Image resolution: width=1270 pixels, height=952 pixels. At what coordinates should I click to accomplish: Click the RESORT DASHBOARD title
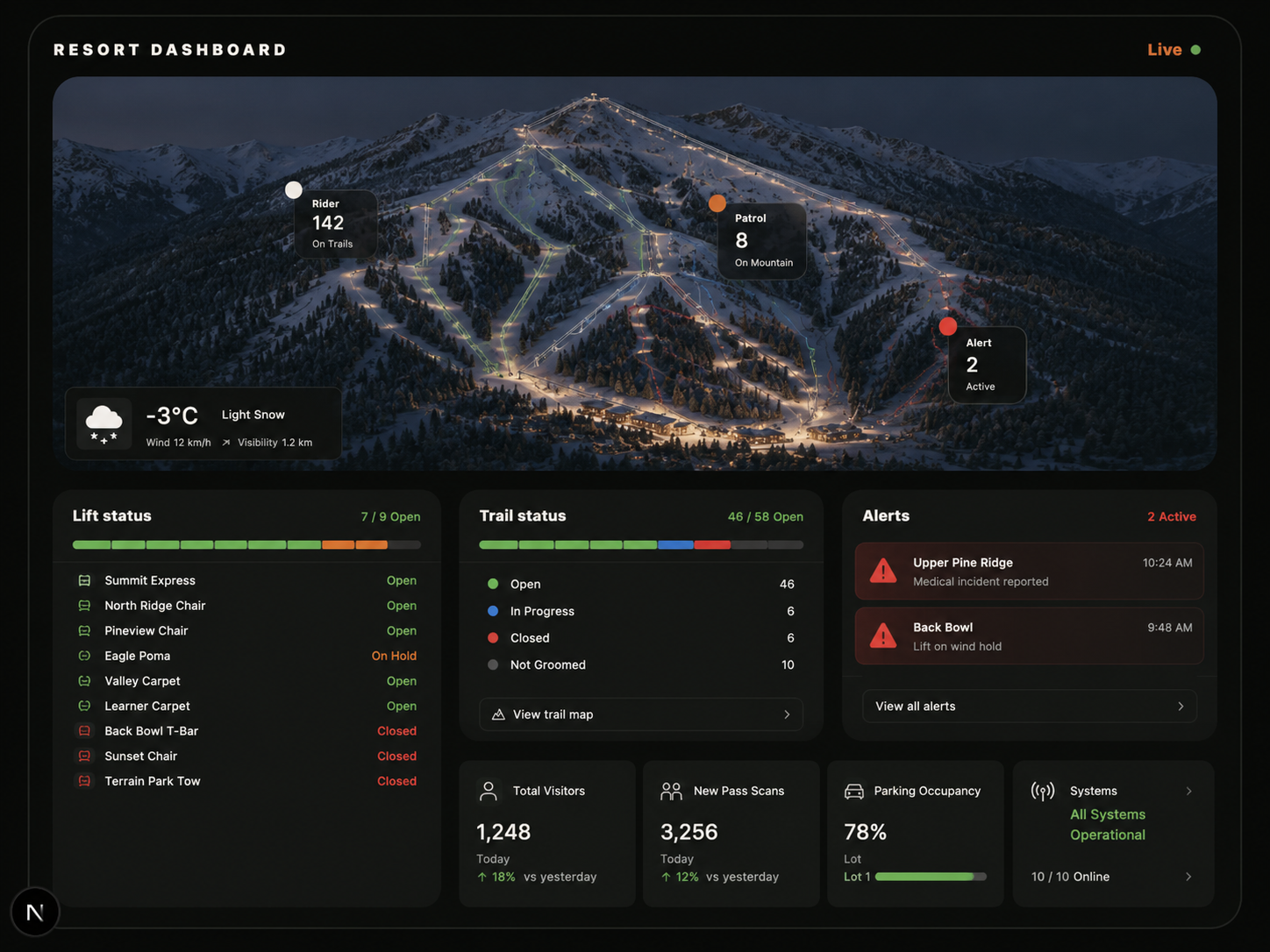pyautogui.click(x=170, y=50)
